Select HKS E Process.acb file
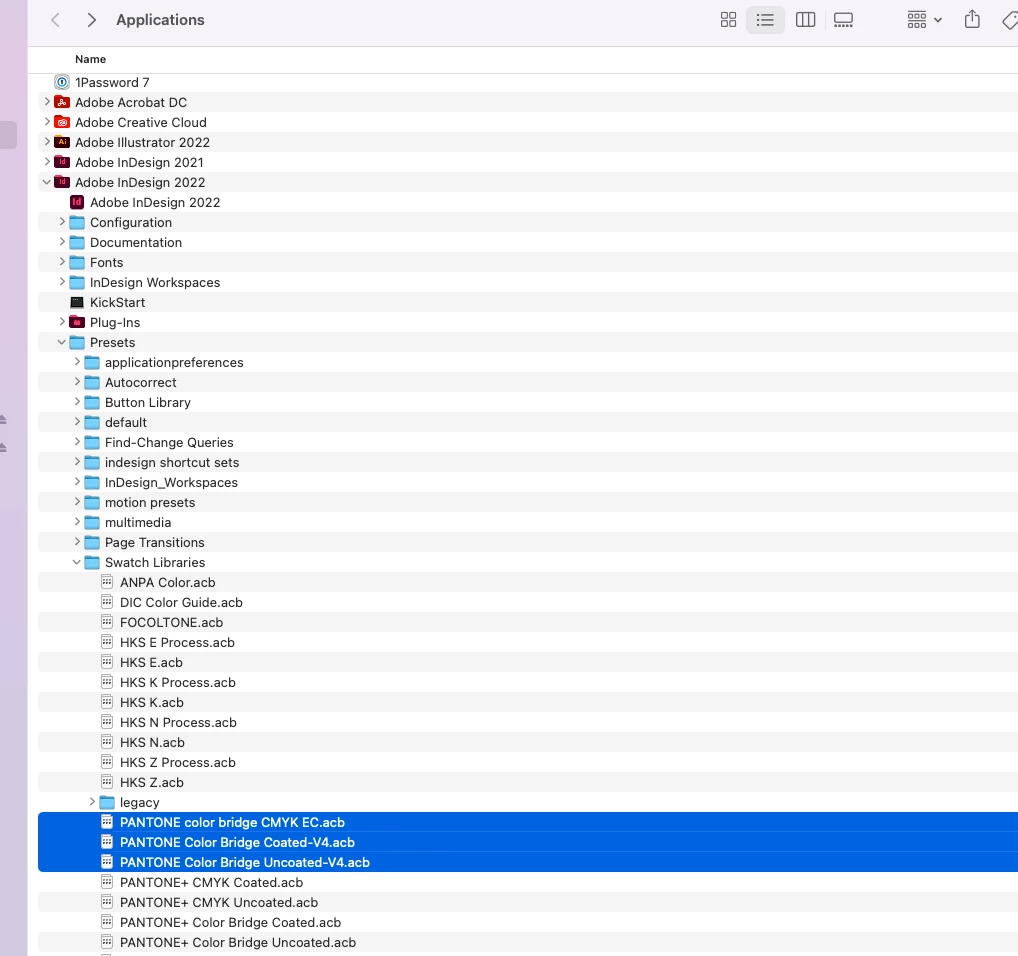 [x=528, y=643]
